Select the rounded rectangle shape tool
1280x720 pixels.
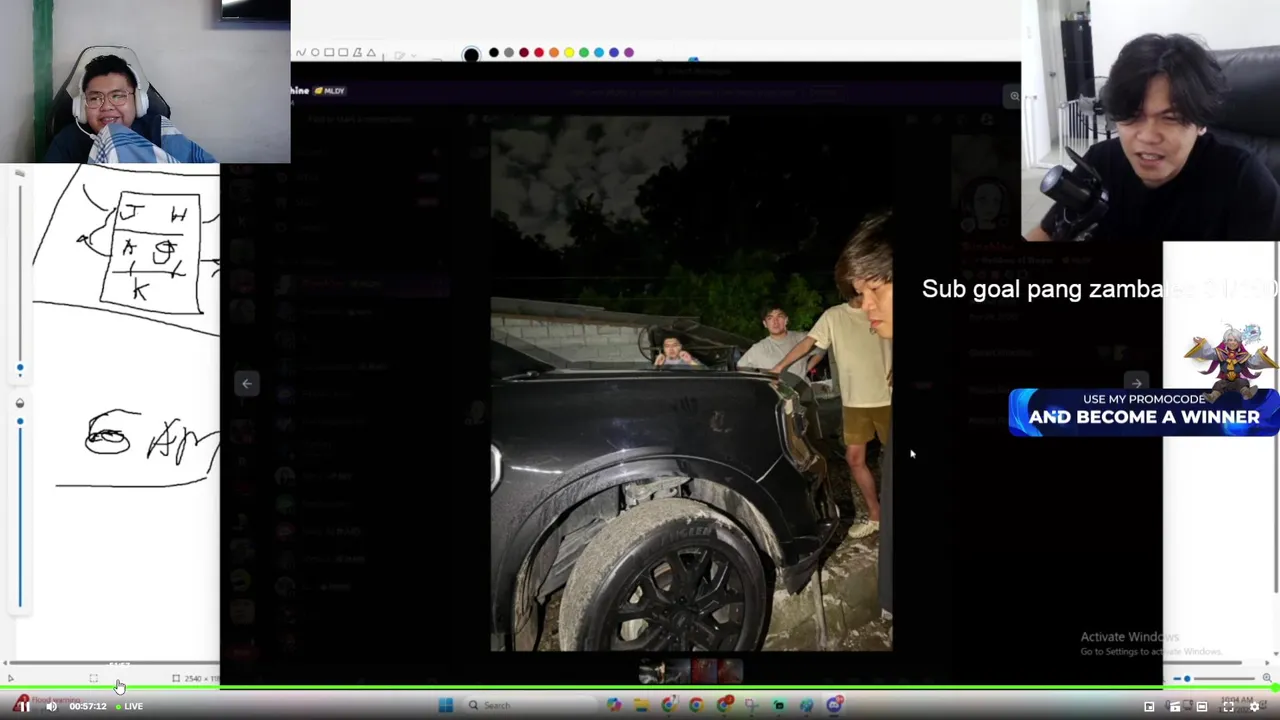coord(343,52)
